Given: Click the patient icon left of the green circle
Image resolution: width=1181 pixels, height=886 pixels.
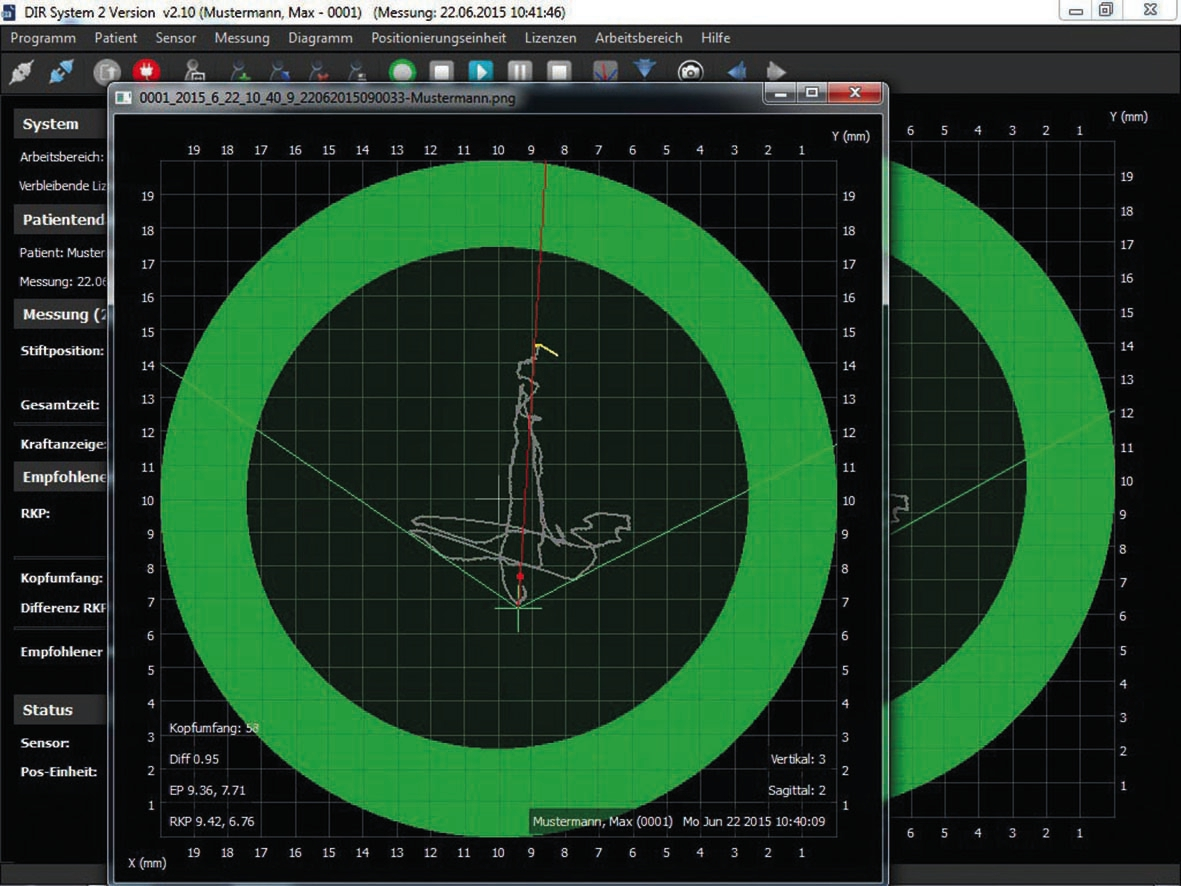Looking at the screenshot, I should tap(358, 72).
